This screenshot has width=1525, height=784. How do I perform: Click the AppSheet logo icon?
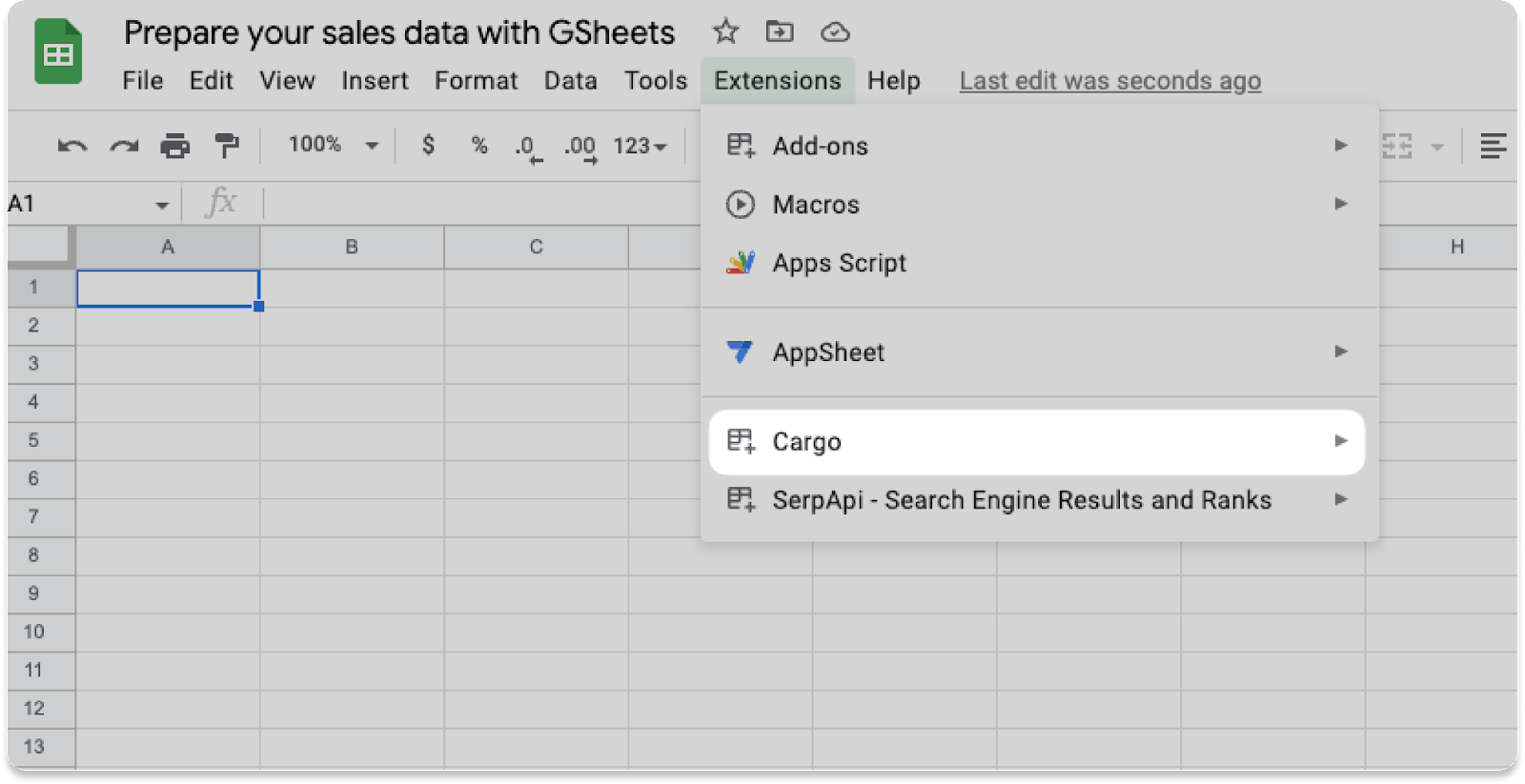[740, 352]
